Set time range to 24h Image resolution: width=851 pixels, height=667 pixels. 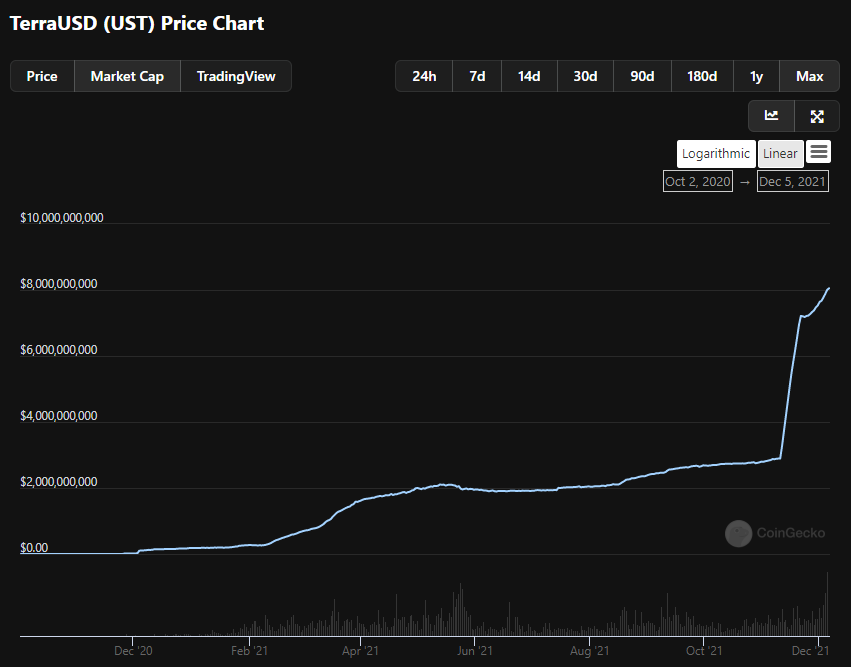pos(424,76)
